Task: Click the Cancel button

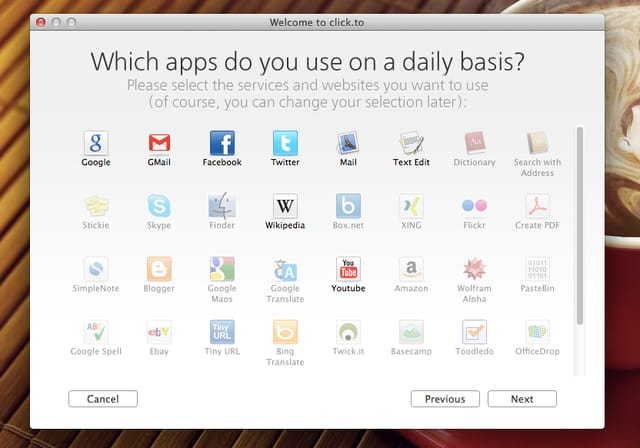Action: pyautogui.click(x=103, y=399)
